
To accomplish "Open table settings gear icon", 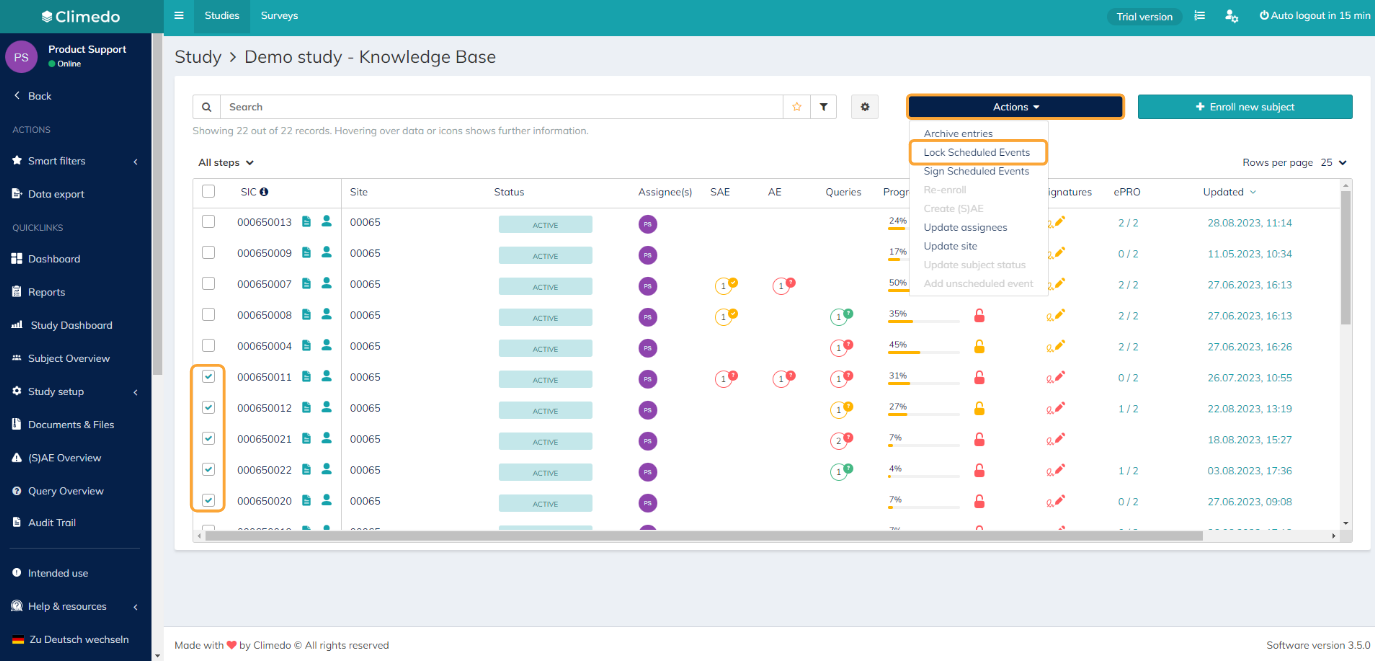I will click(x=865, y=107).
